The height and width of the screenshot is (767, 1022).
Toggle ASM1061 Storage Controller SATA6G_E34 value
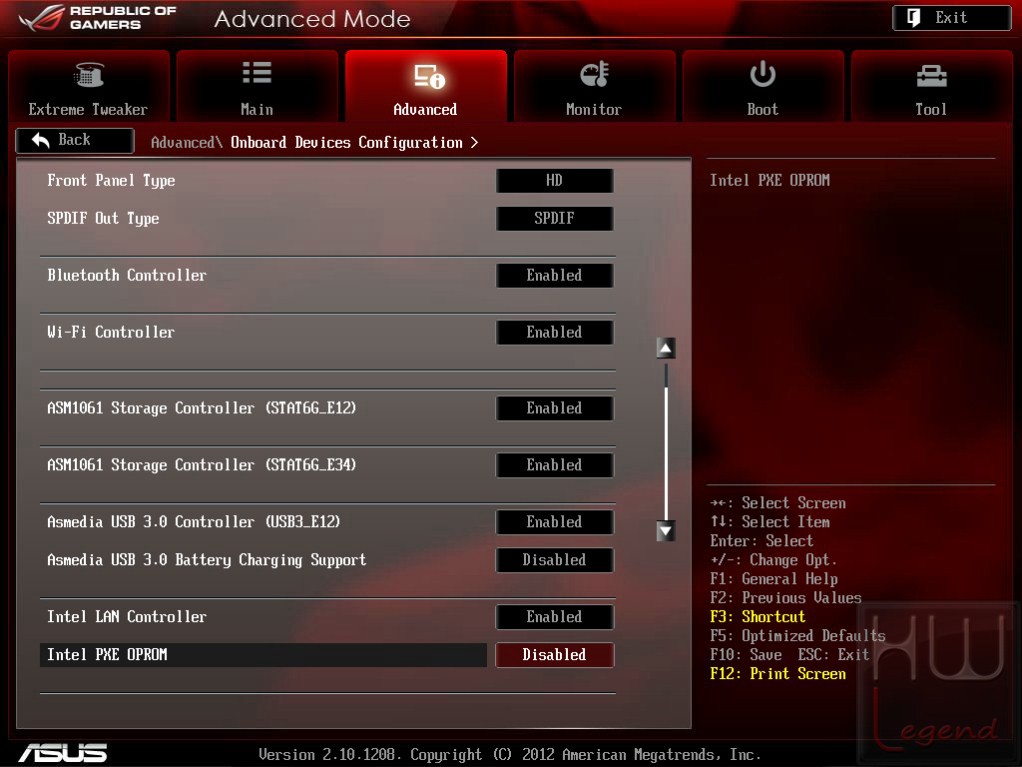coord(554,465)
